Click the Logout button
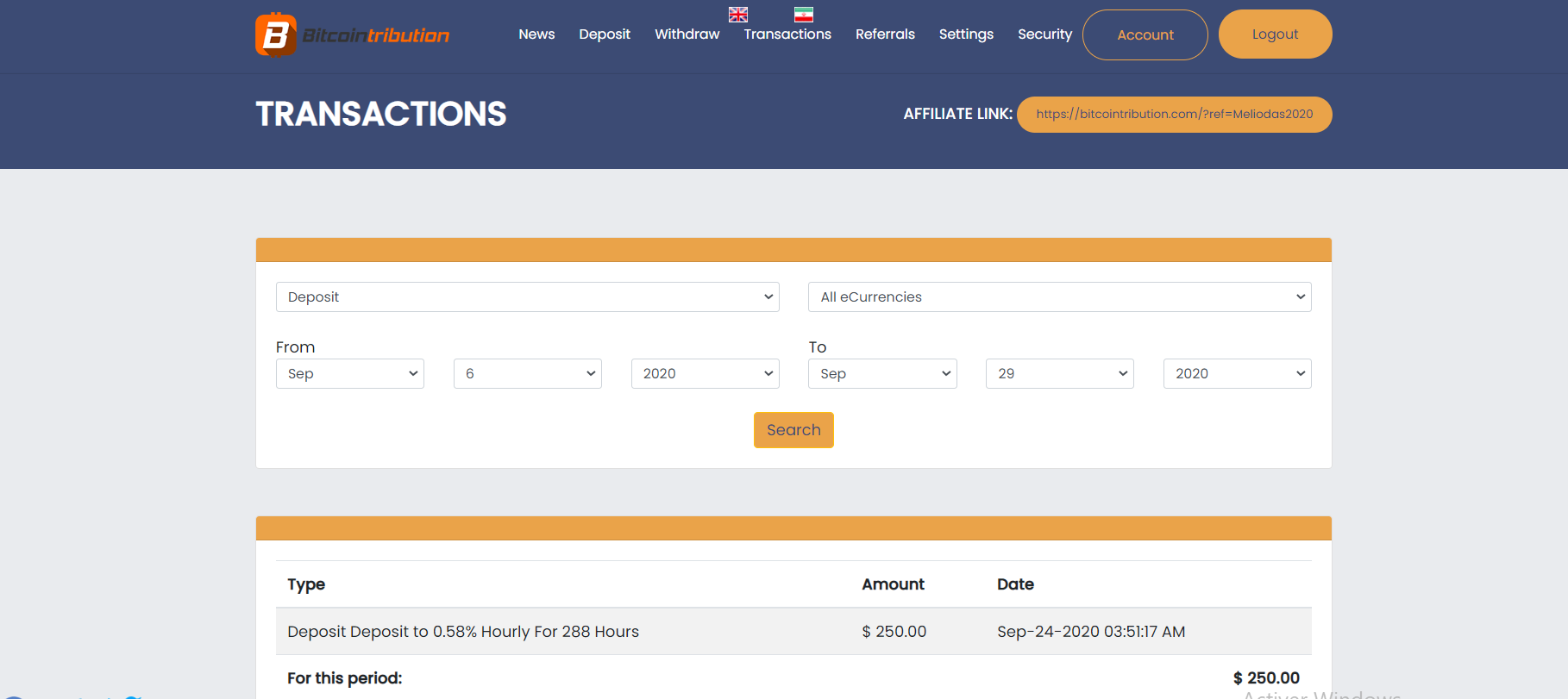The width and height of the screenshot is (1568, 699). pyautogui.click(x=1275, y=34)
